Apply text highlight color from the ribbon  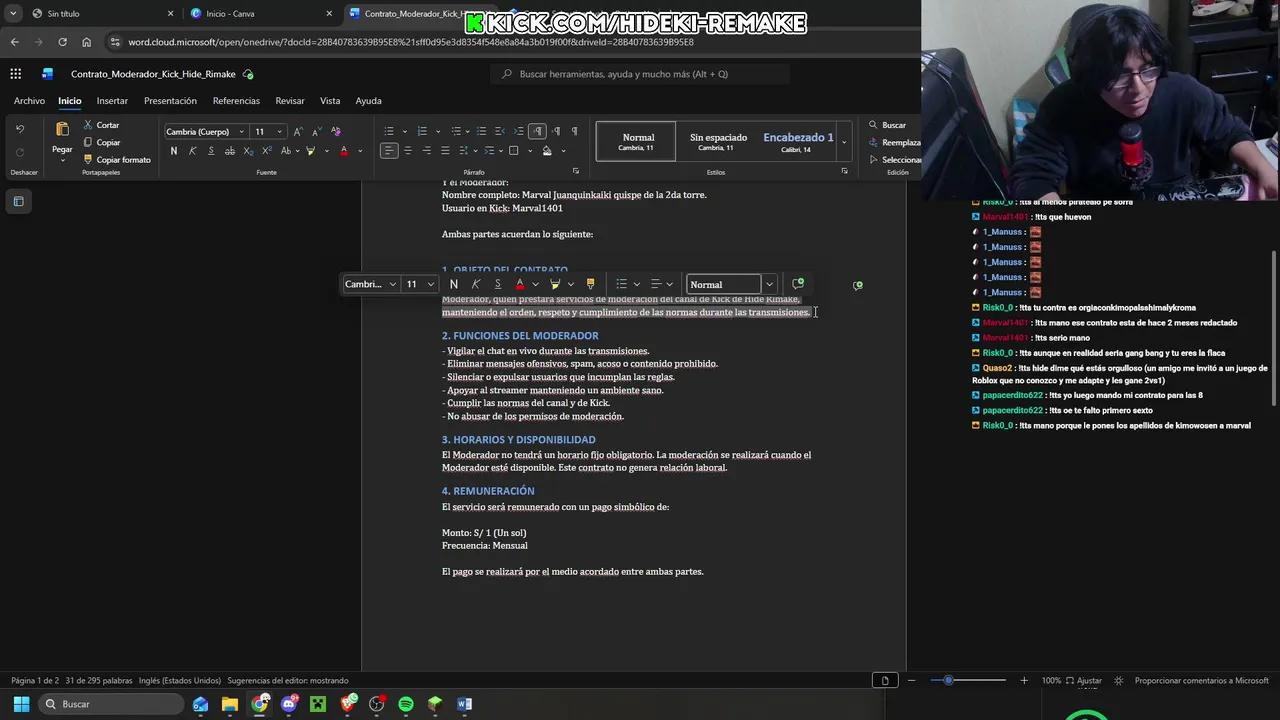click(312, 150)
